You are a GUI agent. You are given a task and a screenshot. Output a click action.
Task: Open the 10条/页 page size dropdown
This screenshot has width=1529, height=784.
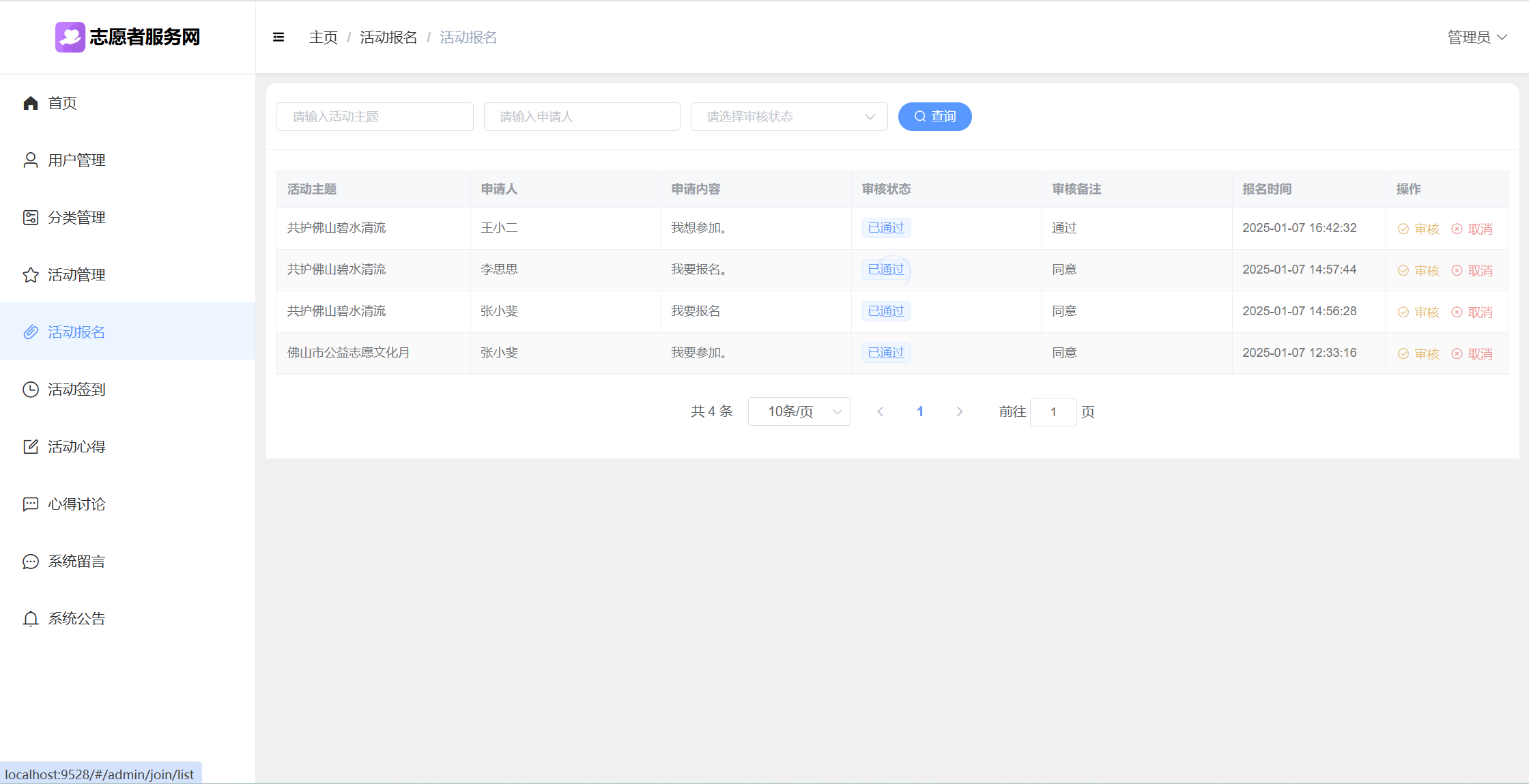(799, 411)
